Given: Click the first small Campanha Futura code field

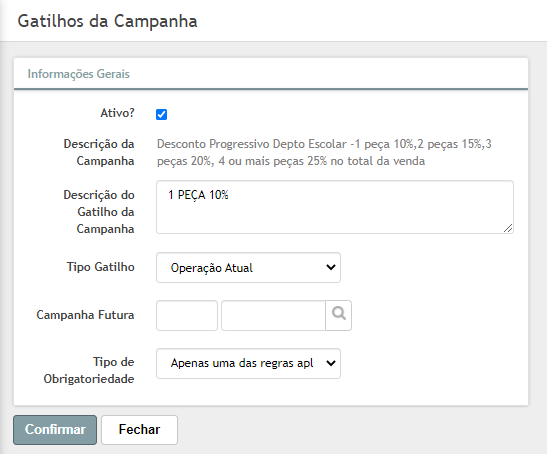Looking at the screenshot, I should [187, 315].
